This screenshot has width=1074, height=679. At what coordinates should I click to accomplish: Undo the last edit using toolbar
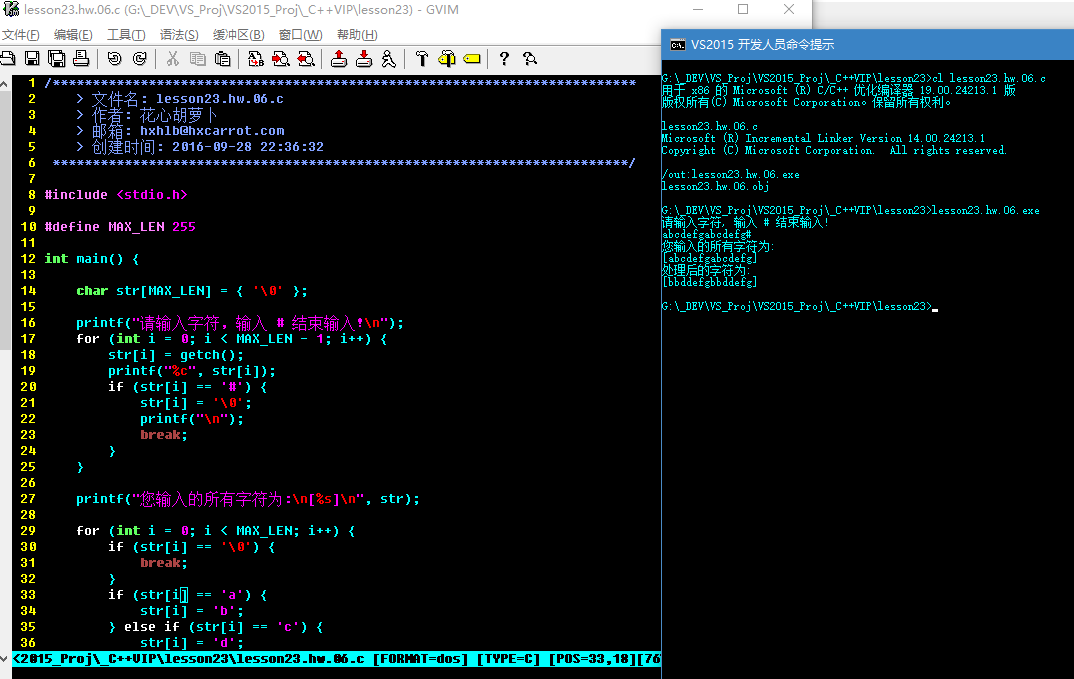pos(114,59)
